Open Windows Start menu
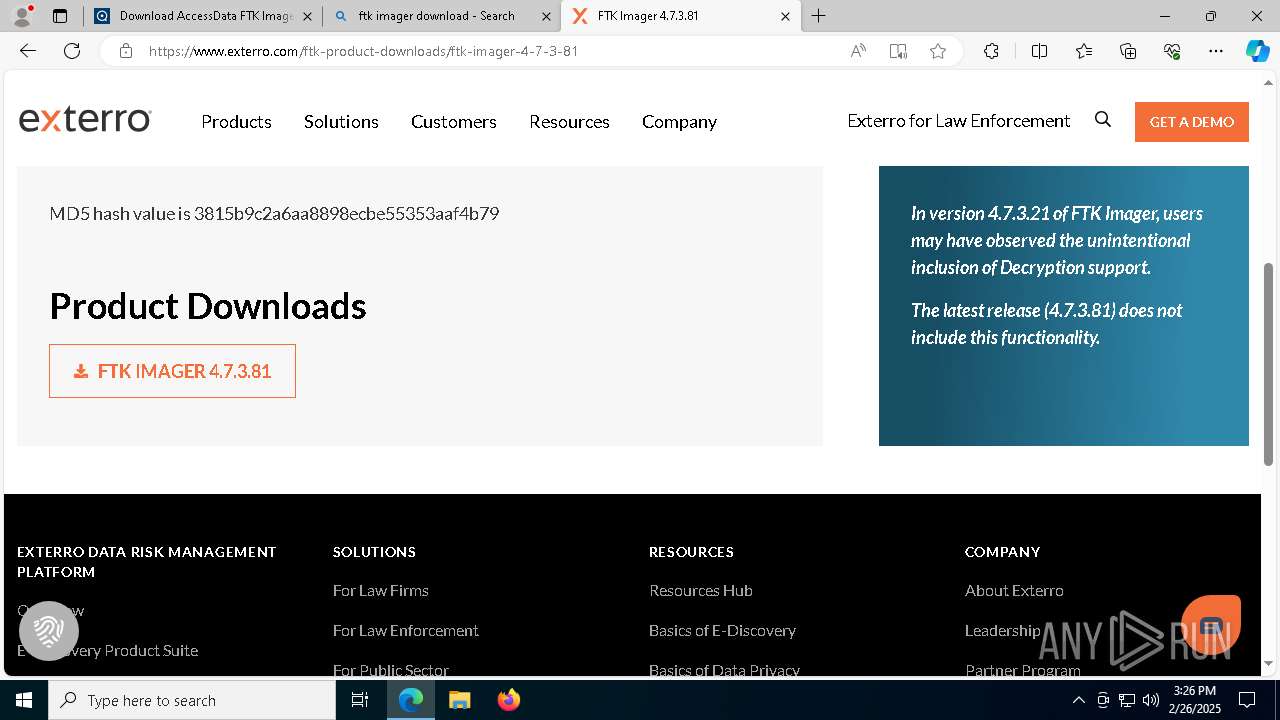 point(24,700)
